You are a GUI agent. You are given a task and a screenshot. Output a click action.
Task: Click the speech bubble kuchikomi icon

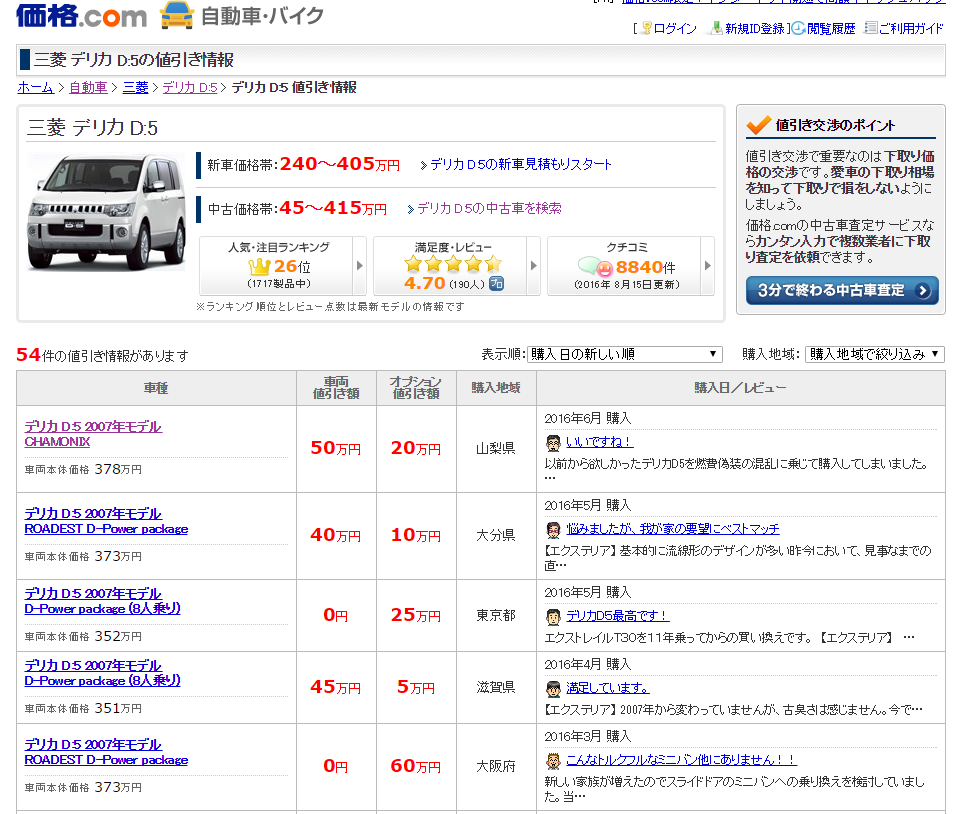[595, 266]
